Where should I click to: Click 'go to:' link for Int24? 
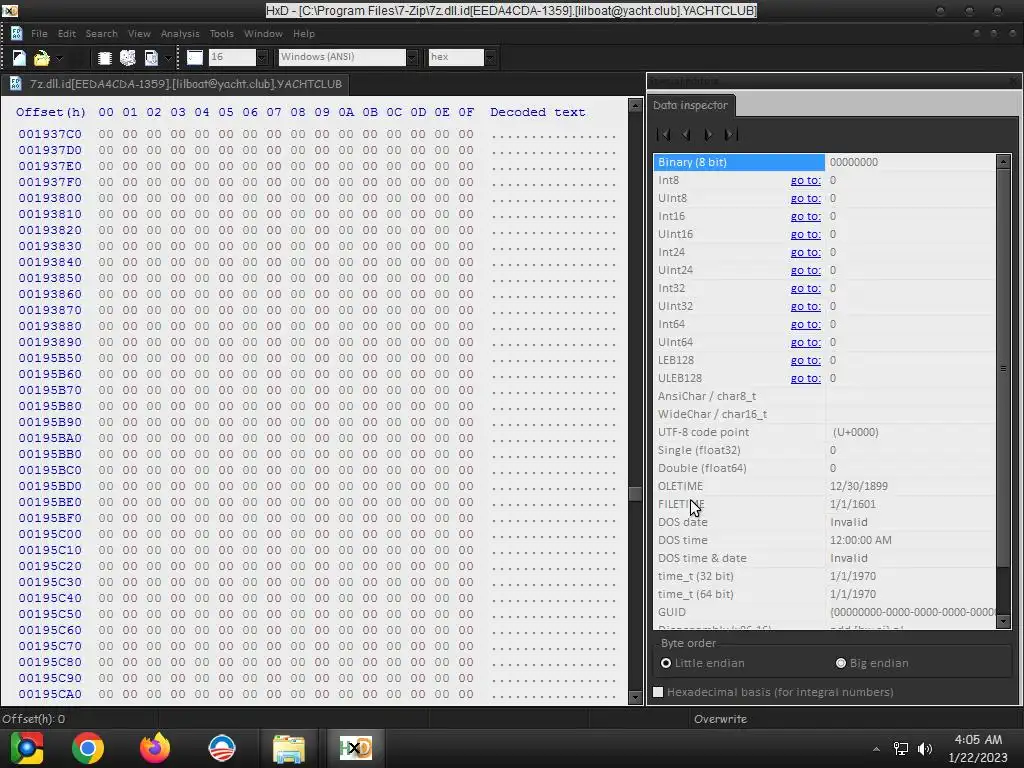805,252
